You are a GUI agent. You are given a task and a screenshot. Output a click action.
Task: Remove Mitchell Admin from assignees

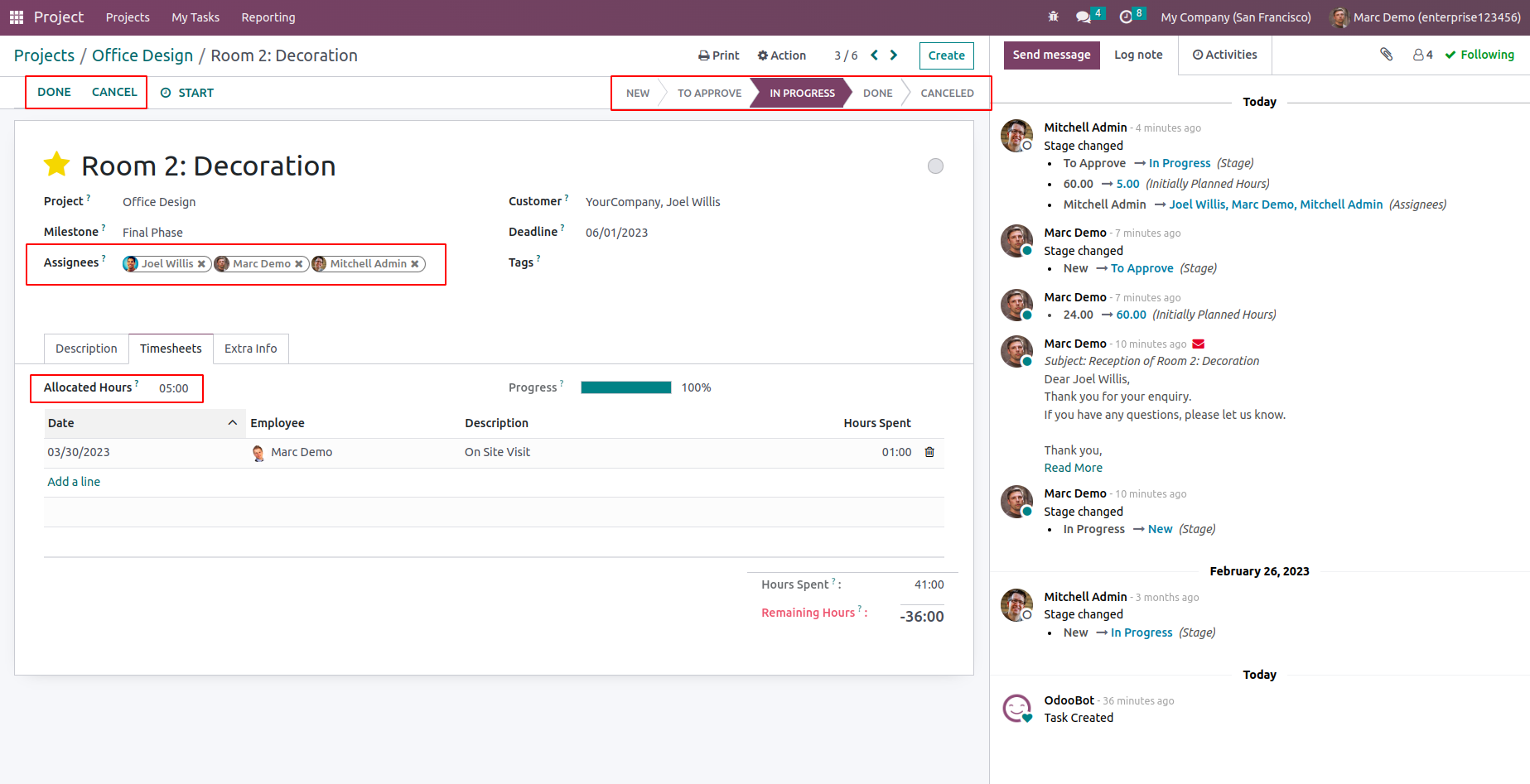415,264
